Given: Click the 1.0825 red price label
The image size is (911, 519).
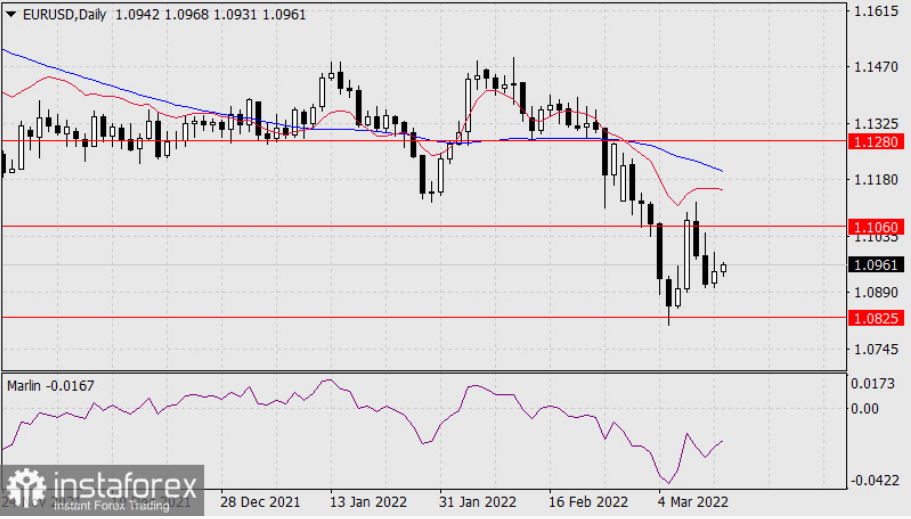Looking at the screenshot, I should click(876, 318).
